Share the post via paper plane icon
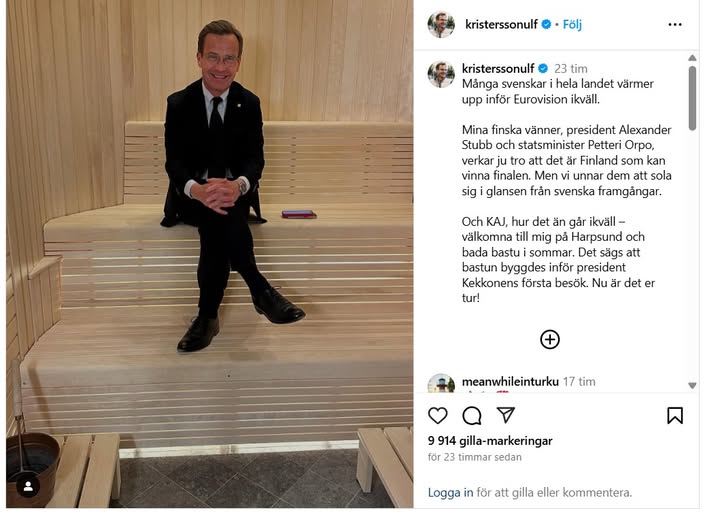The height and width of the screenshot is (517, 720). (x=506, y=415)
